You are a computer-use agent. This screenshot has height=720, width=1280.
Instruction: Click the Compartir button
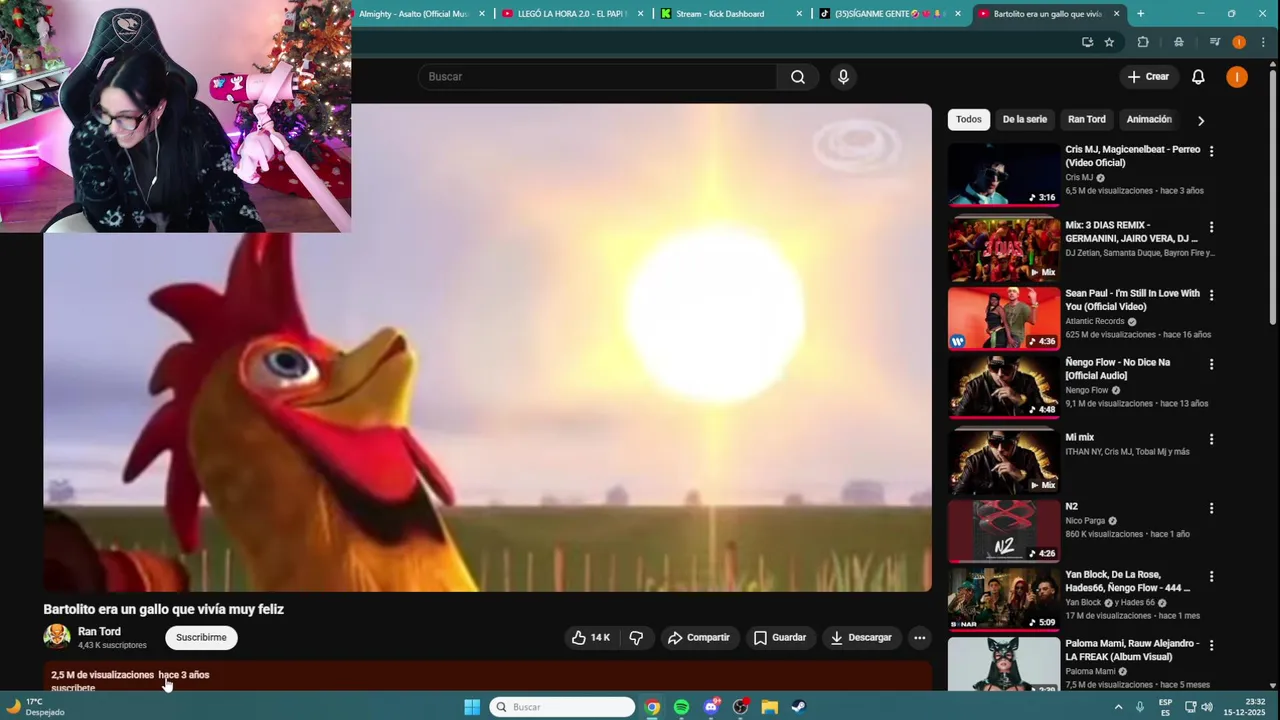(x=699, y=637)
